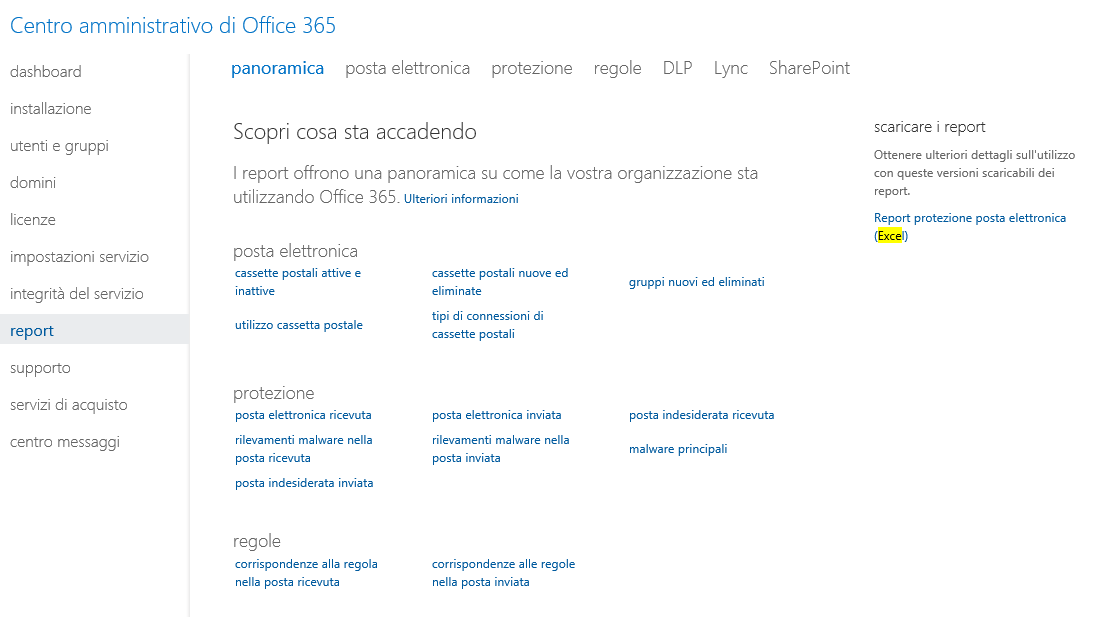Select the report sidebar item

tap(94, 331)
